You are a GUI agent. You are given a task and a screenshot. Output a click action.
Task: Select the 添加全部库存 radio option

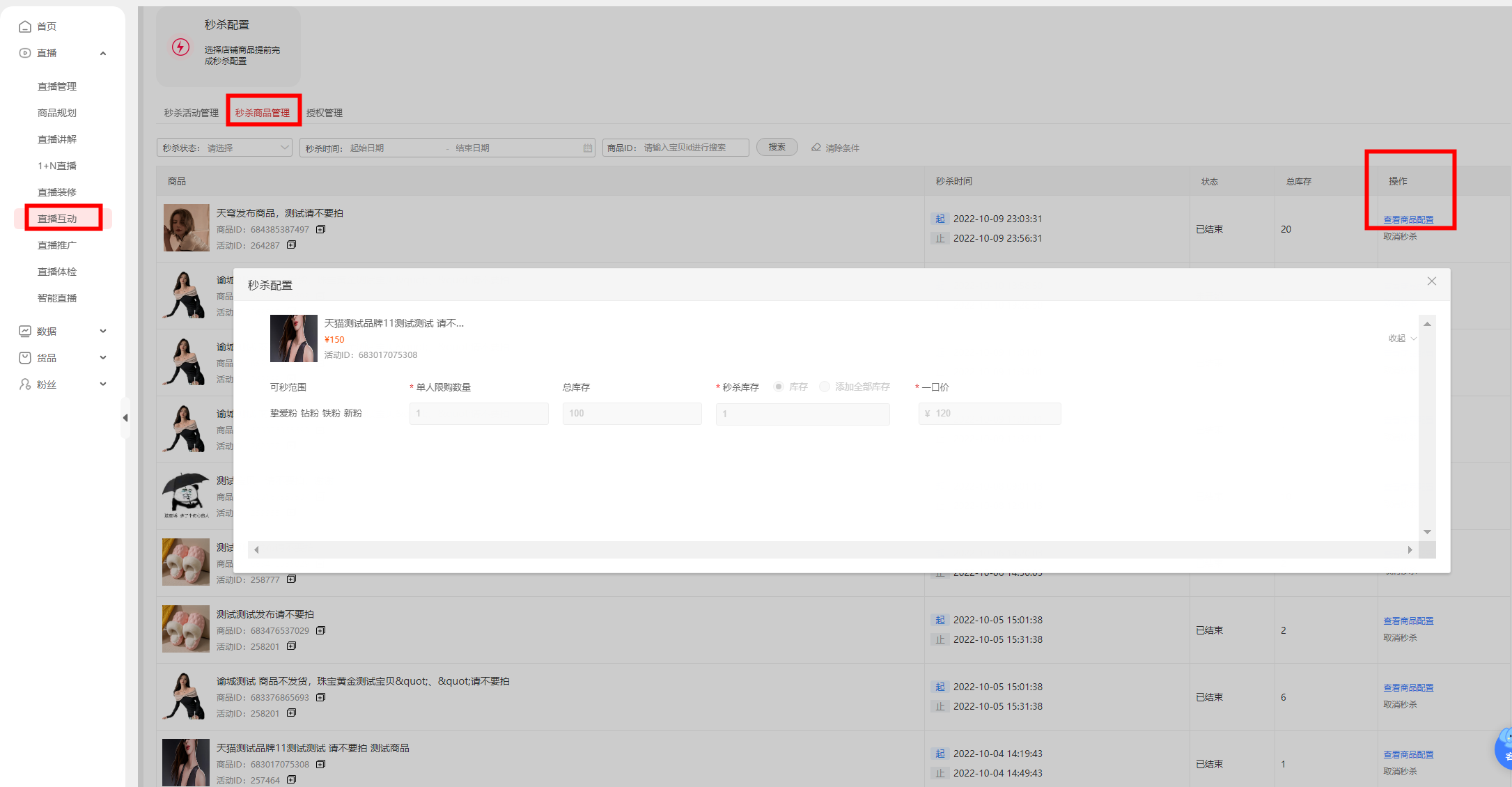coord(825,387)
